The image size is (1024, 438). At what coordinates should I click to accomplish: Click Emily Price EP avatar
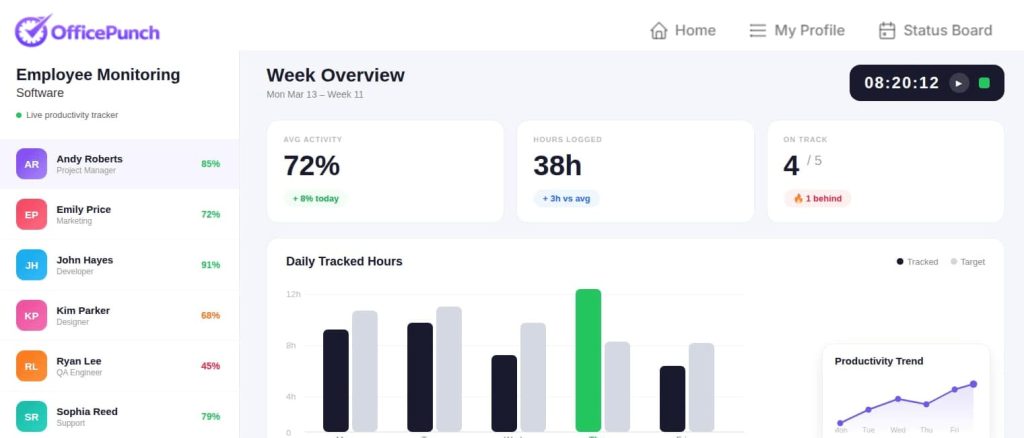pyautogui.click(x=32, y=214)
